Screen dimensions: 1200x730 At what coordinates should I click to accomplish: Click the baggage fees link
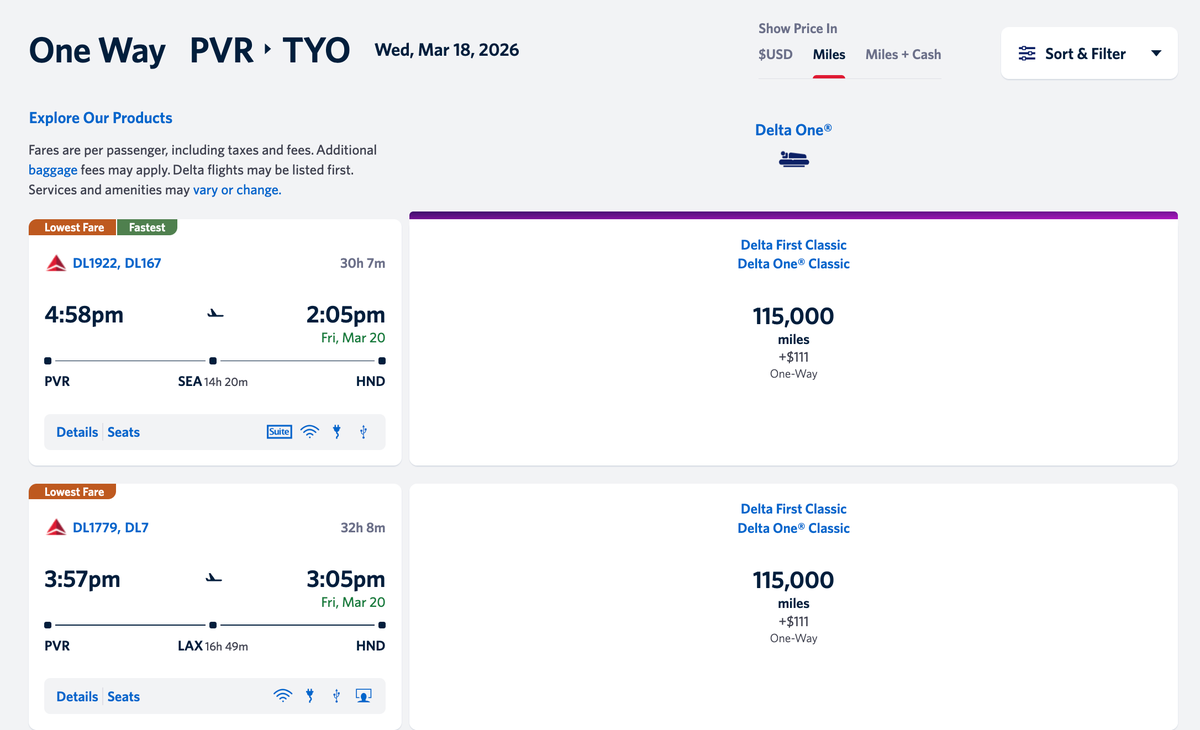coord(52,170)
